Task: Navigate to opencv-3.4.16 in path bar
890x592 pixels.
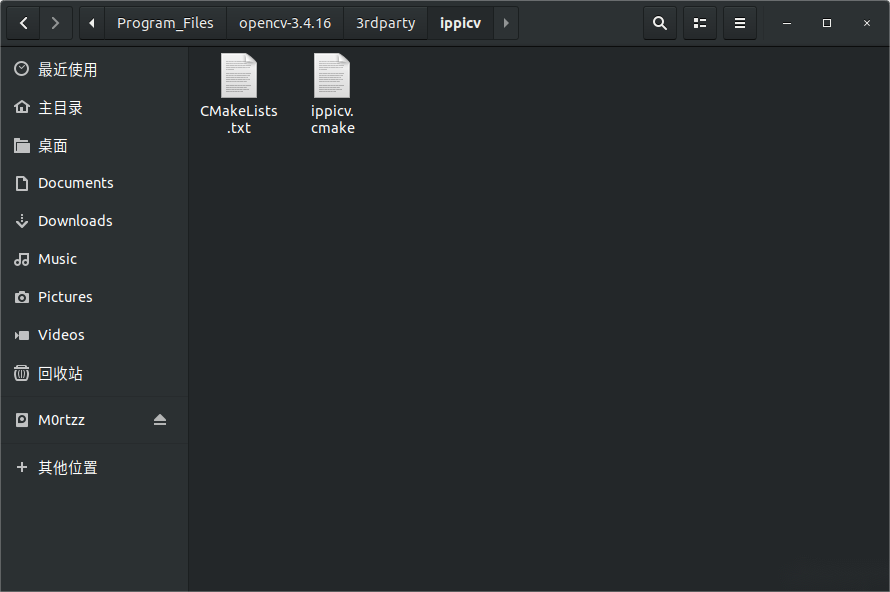Action: click(285, 23)
